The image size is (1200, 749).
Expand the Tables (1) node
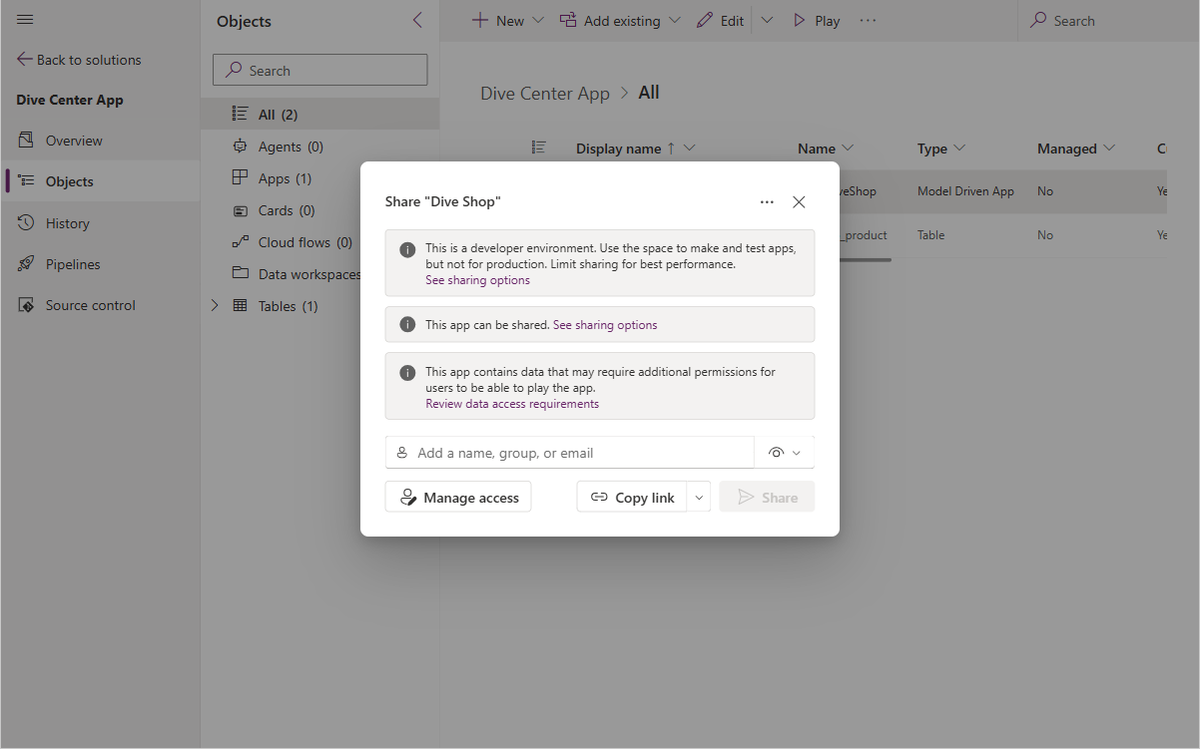(214, 306)
